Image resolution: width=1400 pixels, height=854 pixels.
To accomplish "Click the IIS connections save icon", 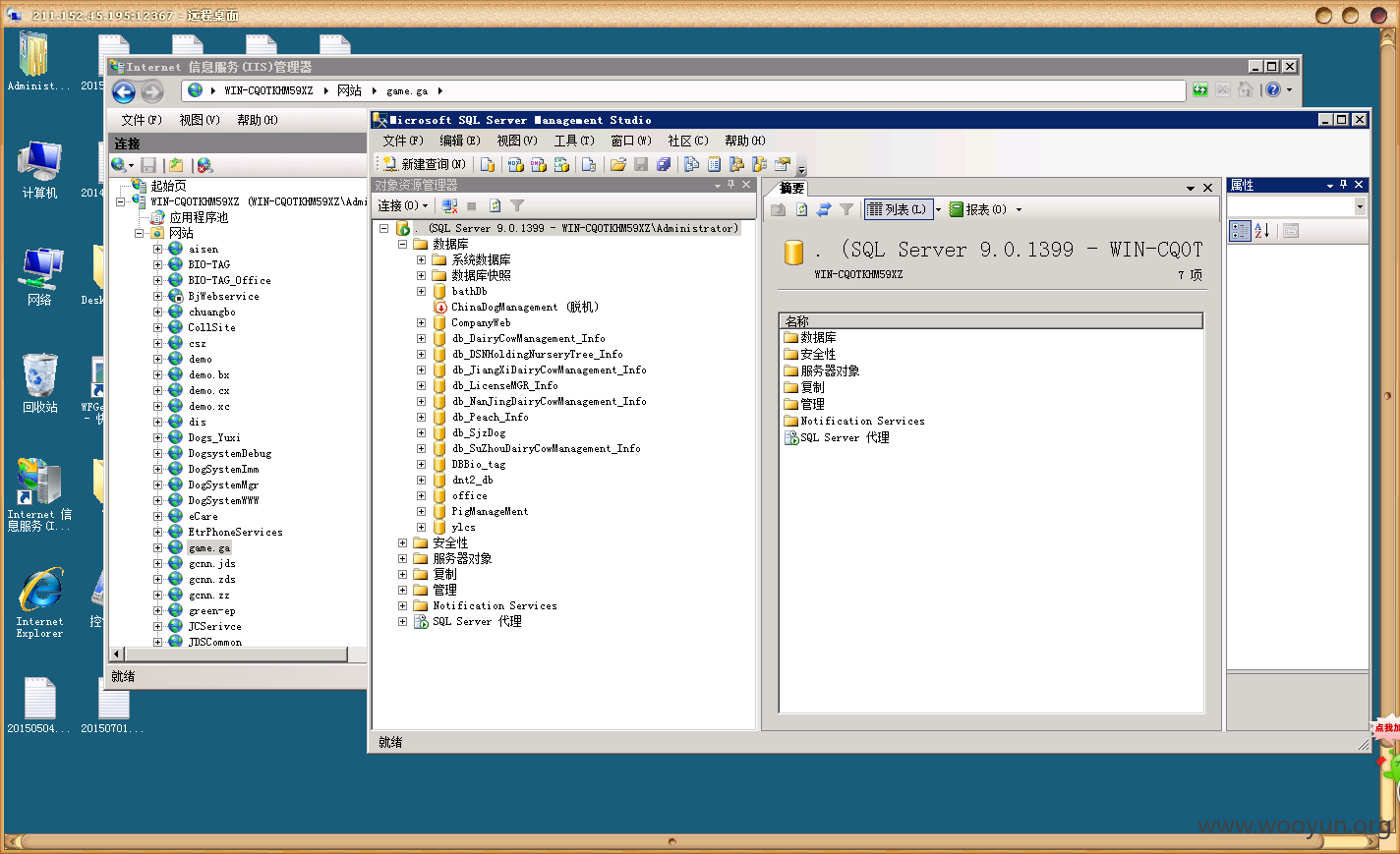I will coord(148,165).
